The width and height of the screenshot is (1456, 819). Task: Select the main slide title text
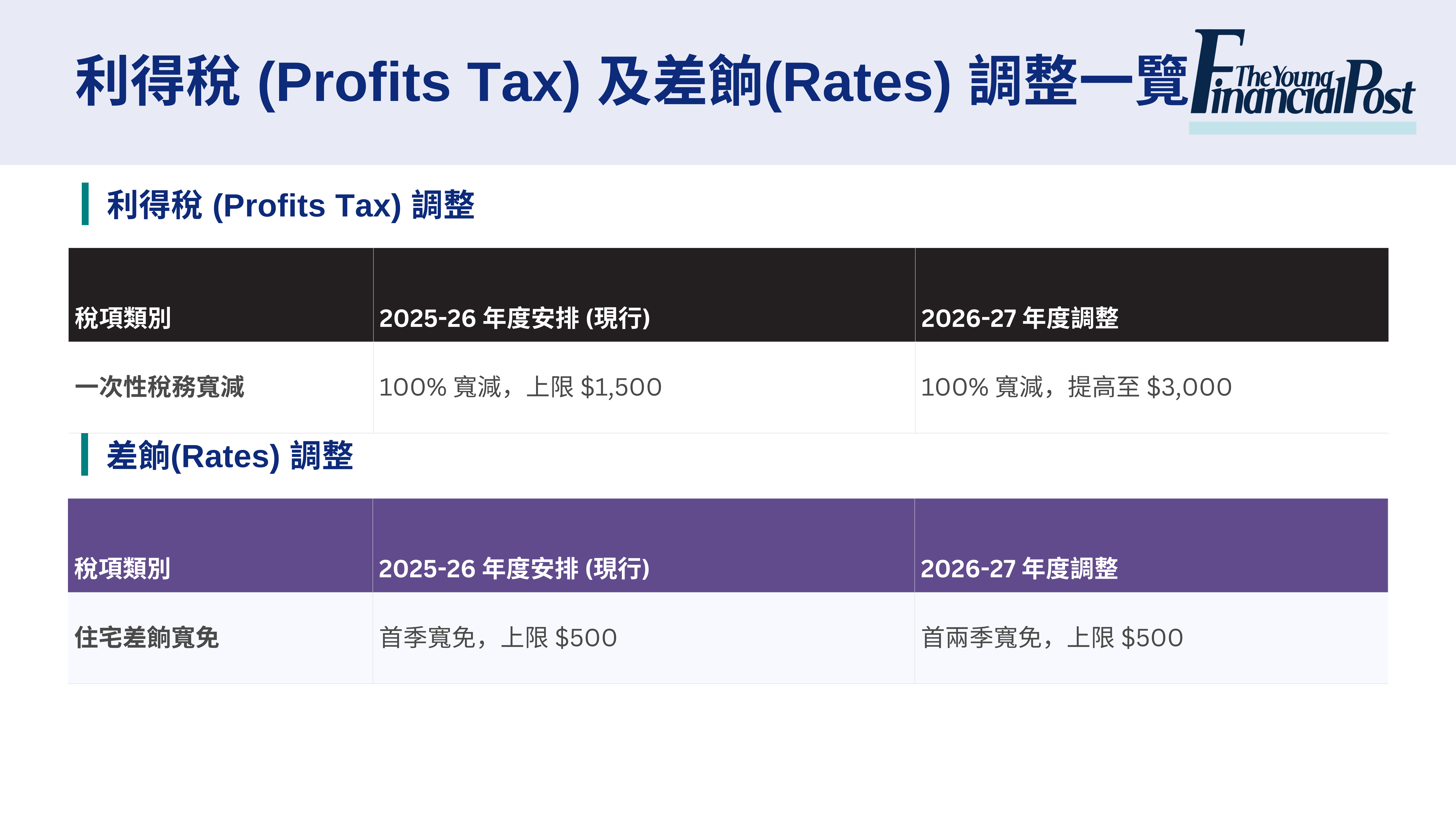click(x=632, y=83)
